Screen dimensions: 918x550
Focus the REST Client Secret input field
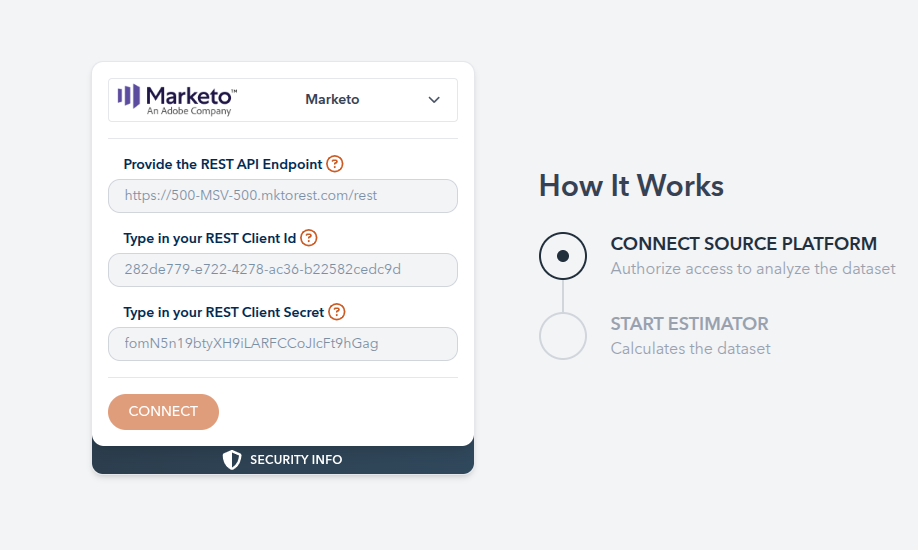pyautogui.click(x=283, y=344)
